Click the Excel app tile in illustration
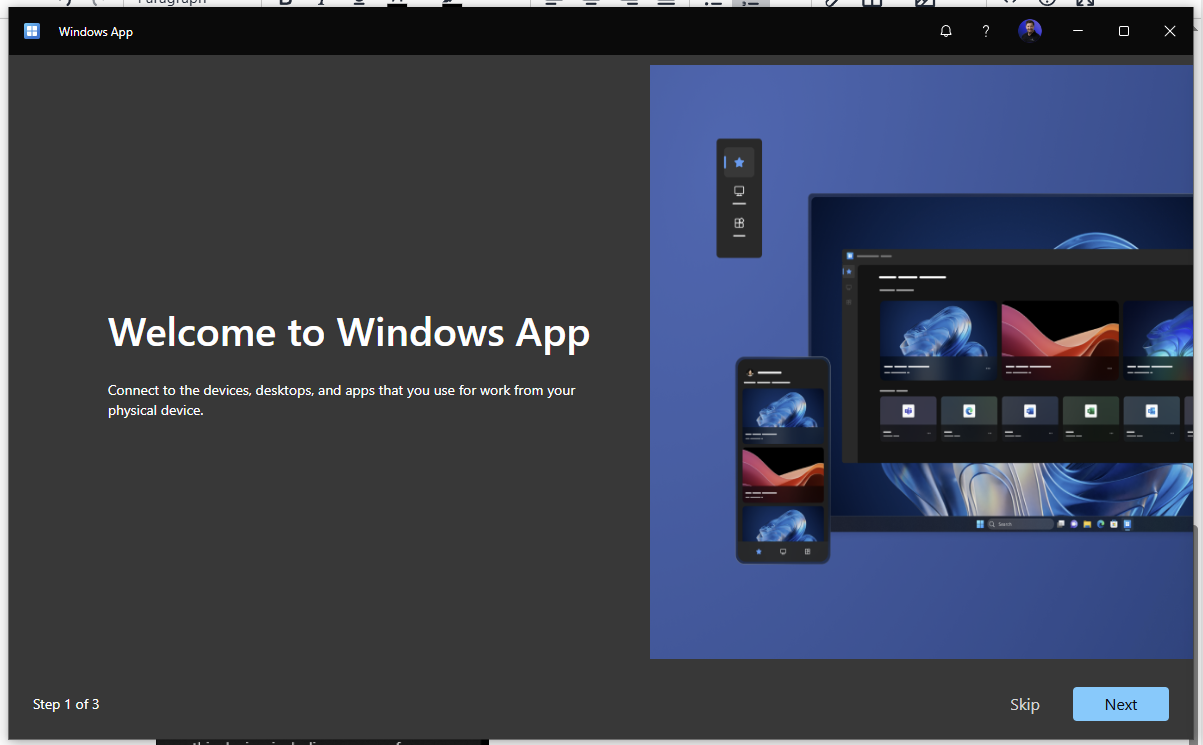Screen dimensions: 1203x745 point(1091,411)
